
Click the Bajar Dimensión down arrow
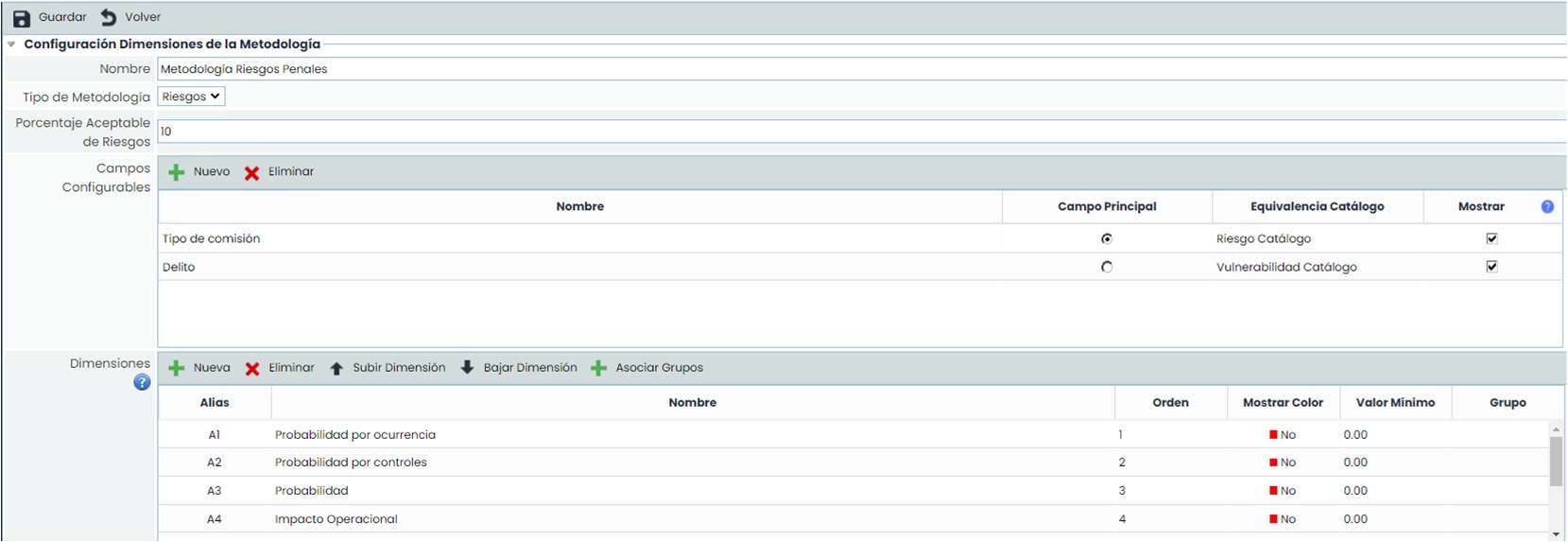coord(467,367)
